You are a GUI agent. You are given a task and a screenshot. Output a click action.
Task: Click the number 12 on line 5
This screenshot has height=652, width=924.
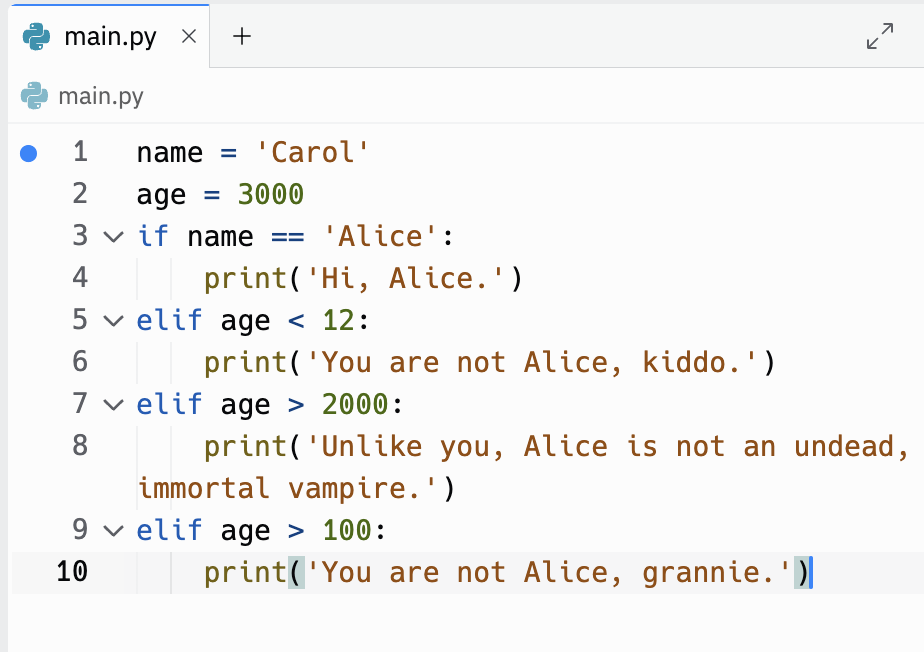pos(339,321)
